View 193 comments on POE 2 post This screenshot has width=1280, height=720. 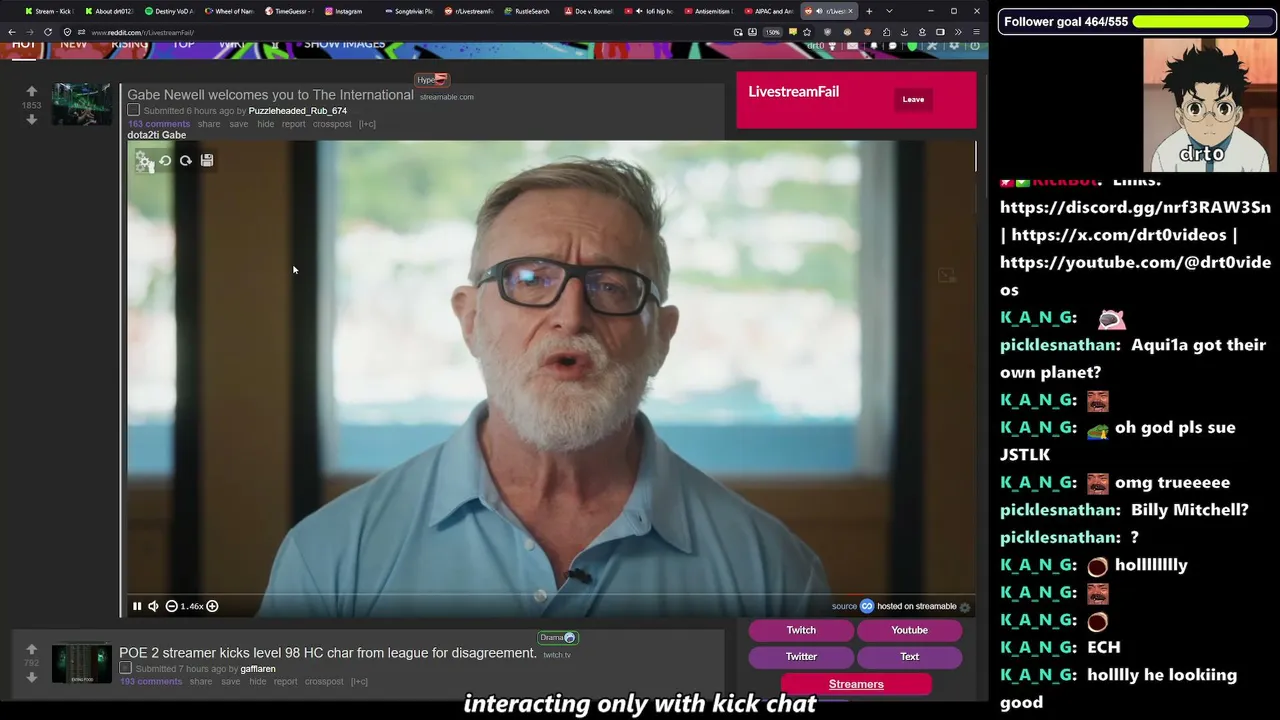[151, 682]
